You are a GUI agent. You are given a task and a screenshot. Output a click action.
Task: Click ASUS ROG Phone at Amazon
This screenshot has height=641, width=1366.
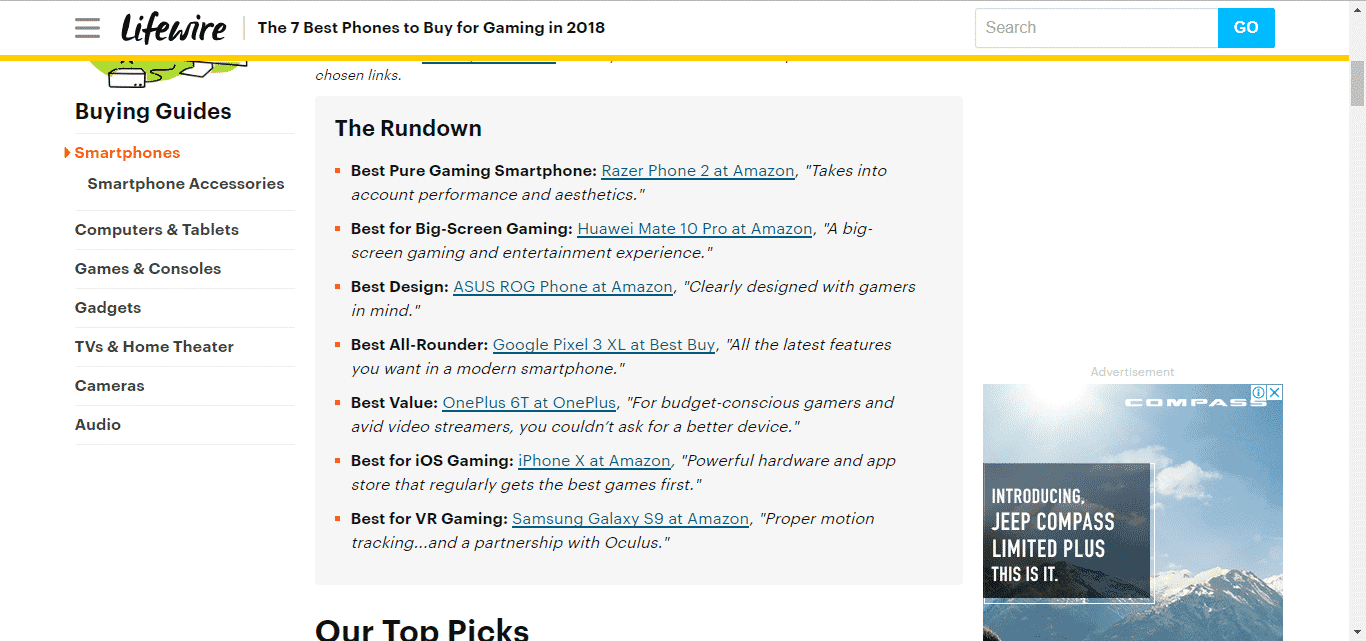pyautogui.click(x=562, y=287)
